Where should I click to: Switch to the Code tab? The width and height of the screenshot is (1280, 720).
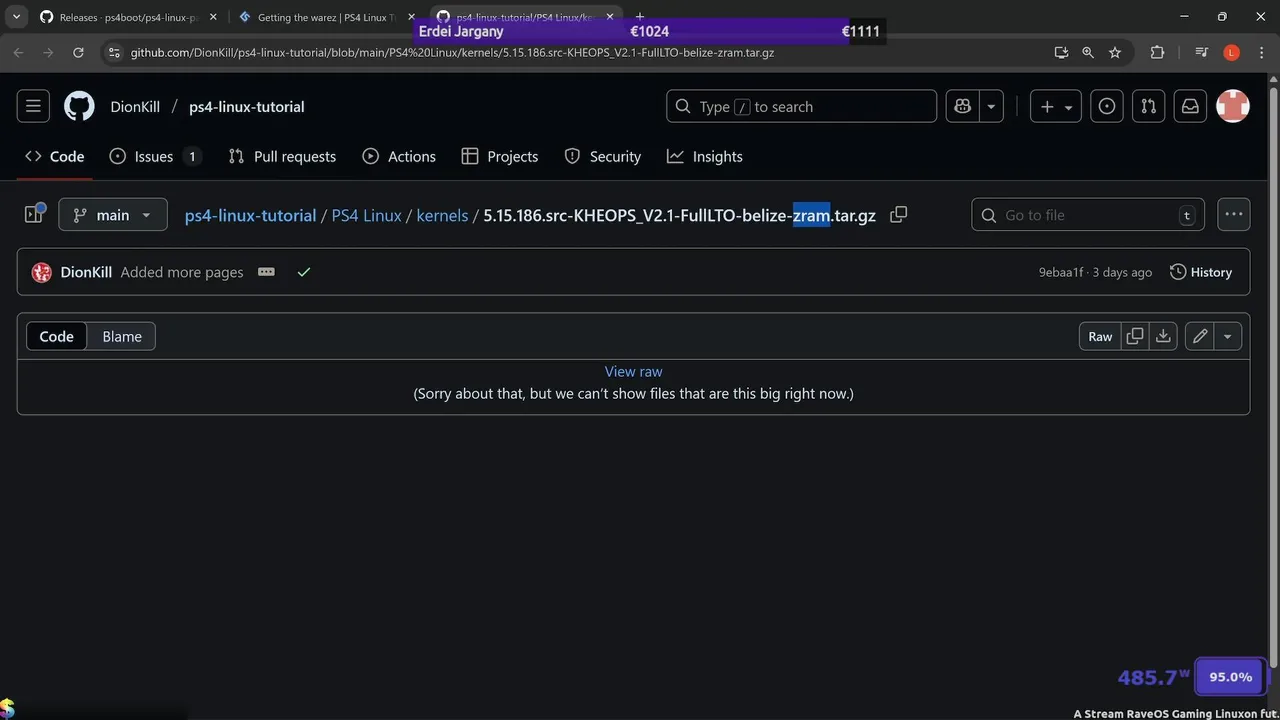(55, 156)
